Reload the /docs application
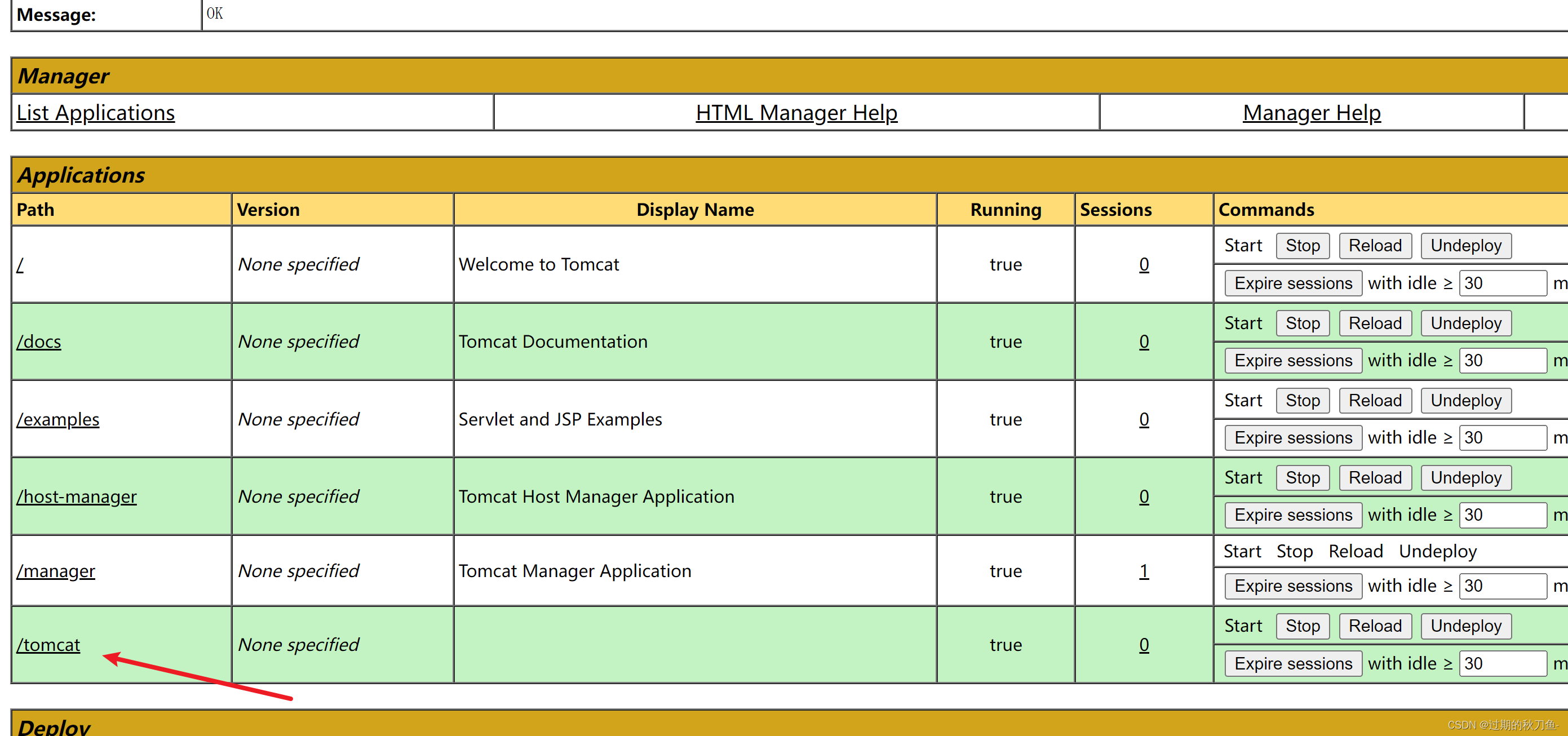The height and width of the screenshot is (736, 1568). 1375,323
